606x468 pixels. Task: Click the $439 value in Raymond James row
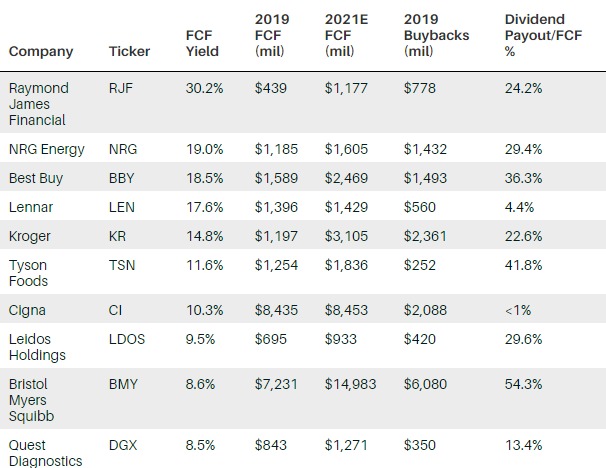(271, 88)
